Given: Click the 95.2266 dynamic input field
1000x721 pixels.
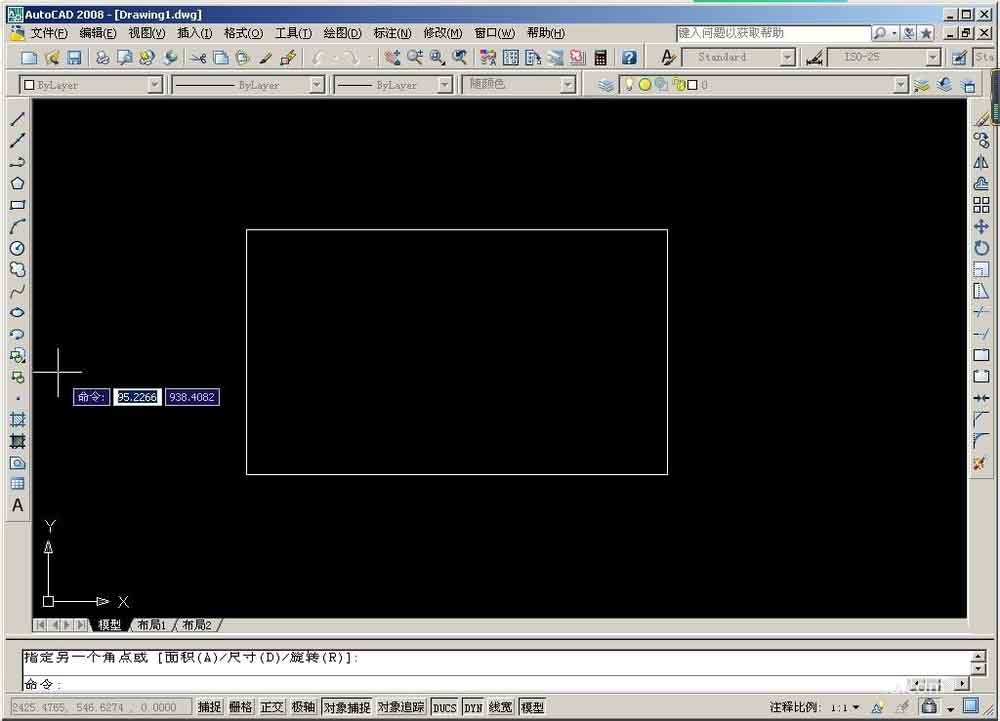Looking at the screenshot, I should [x=137, y=397].
